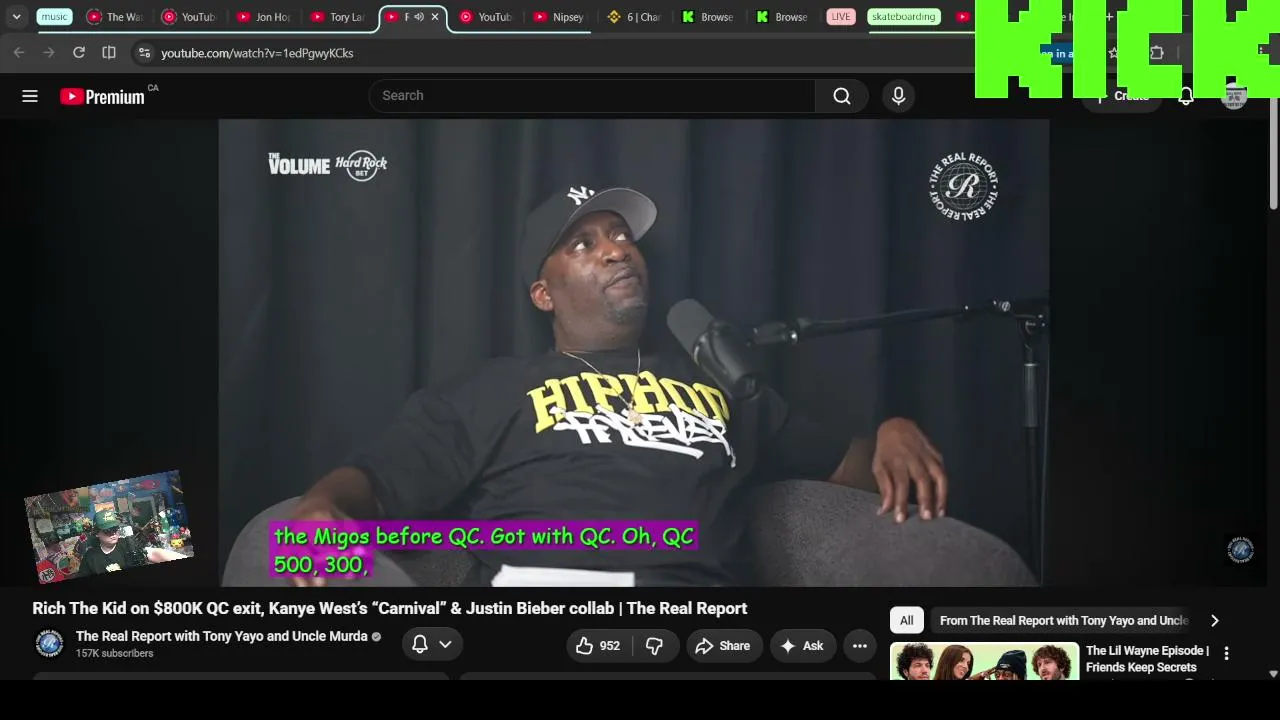Share this video

click(x=723, y=646)
